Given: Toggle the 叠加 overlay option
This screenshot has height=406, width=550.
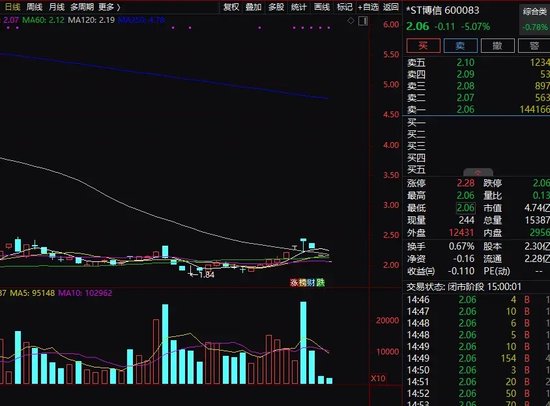Looking at the screenshot, I should point(254,7).
